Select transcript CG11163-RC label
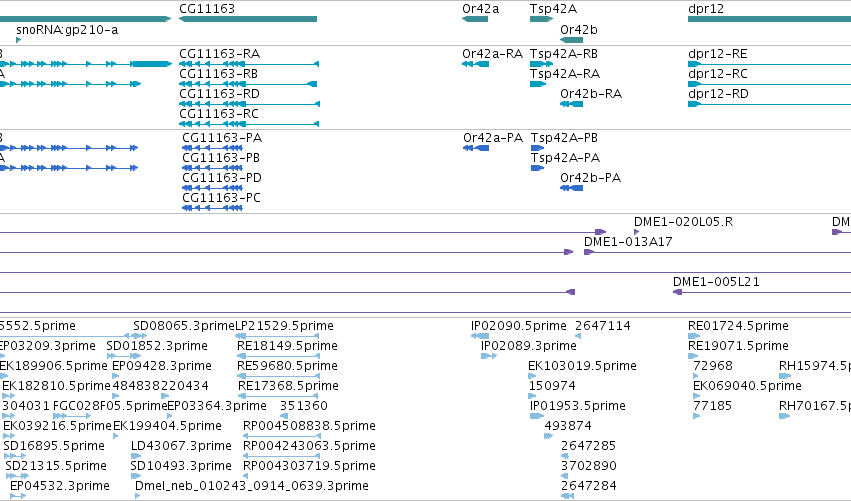The height and width of the screenshot is (501, 851). 219,114
